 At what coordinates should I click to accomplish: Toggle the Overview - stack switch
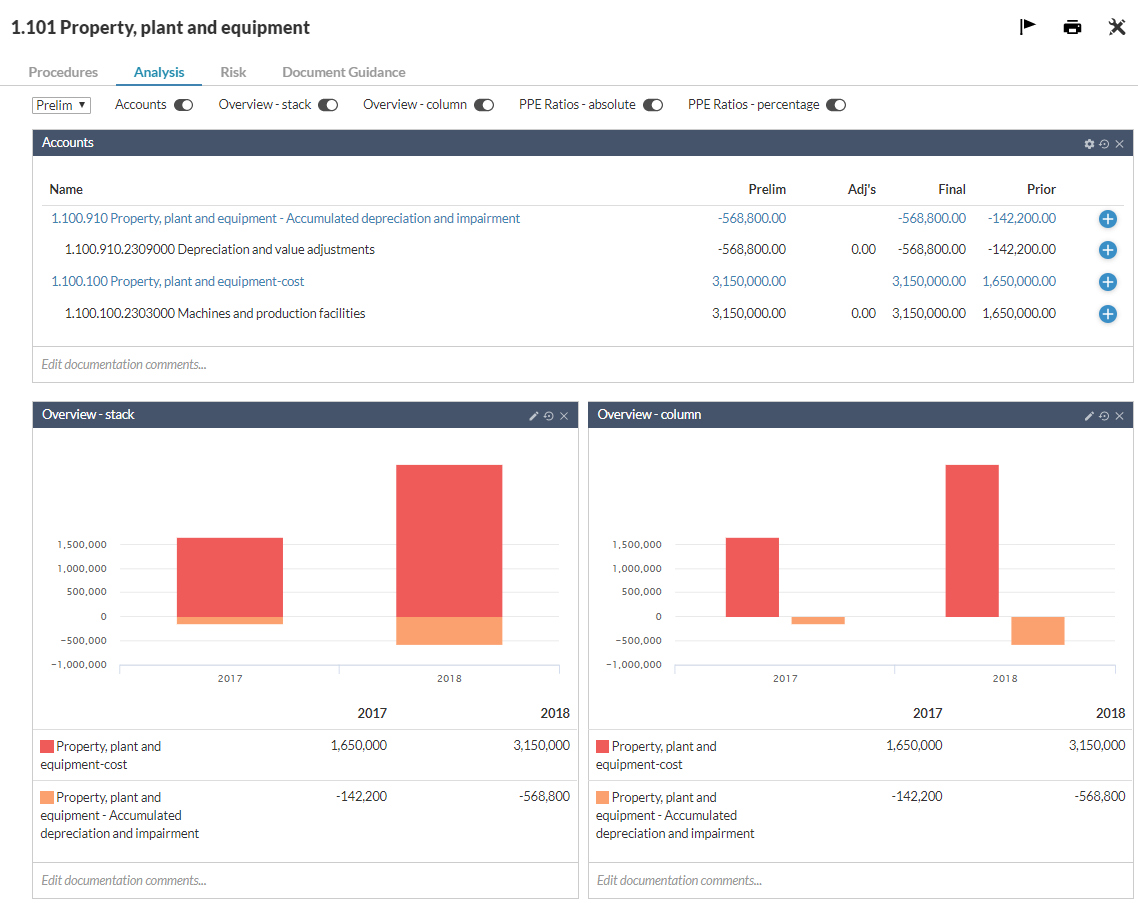[328, 105]
